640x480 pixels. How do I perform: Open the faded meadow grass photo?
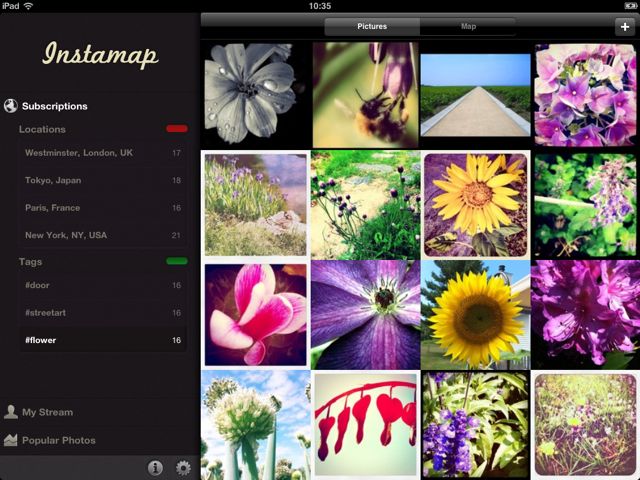tap(585, 425)
